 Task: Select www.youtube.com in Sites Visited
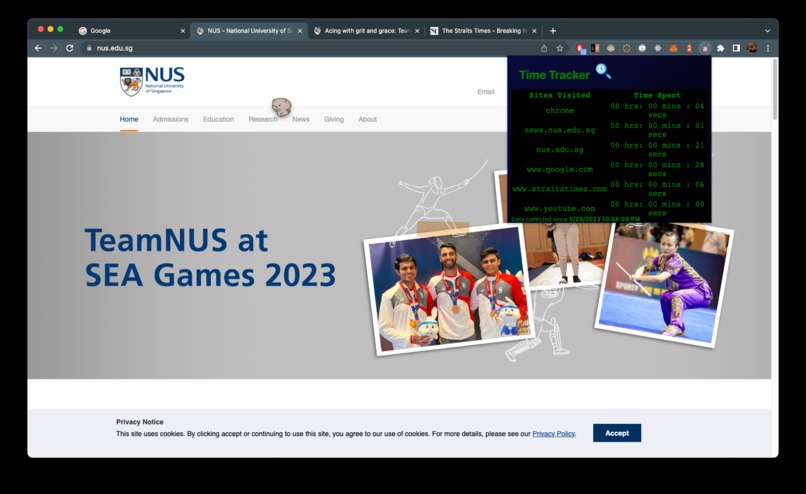pos(560,209)
